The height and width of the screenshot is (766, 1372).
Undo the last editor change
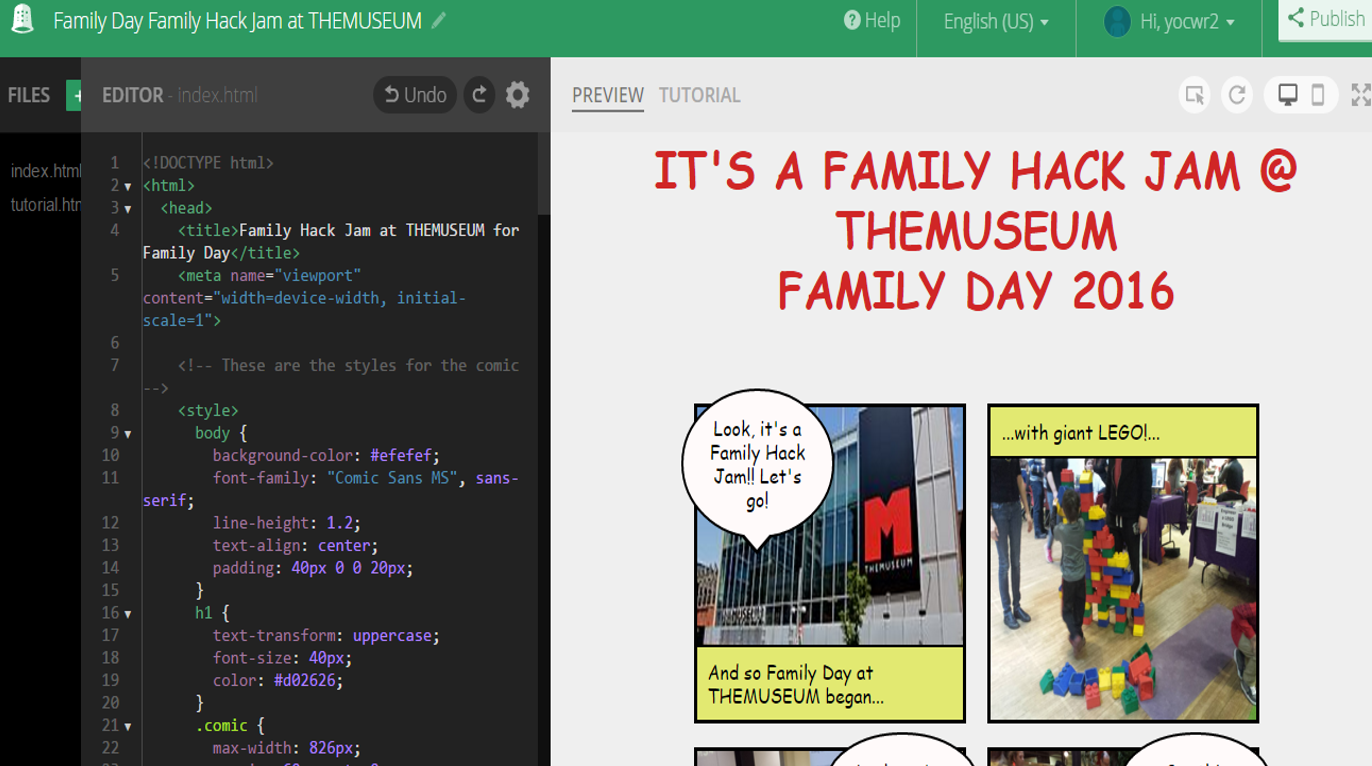pos(415,95)
